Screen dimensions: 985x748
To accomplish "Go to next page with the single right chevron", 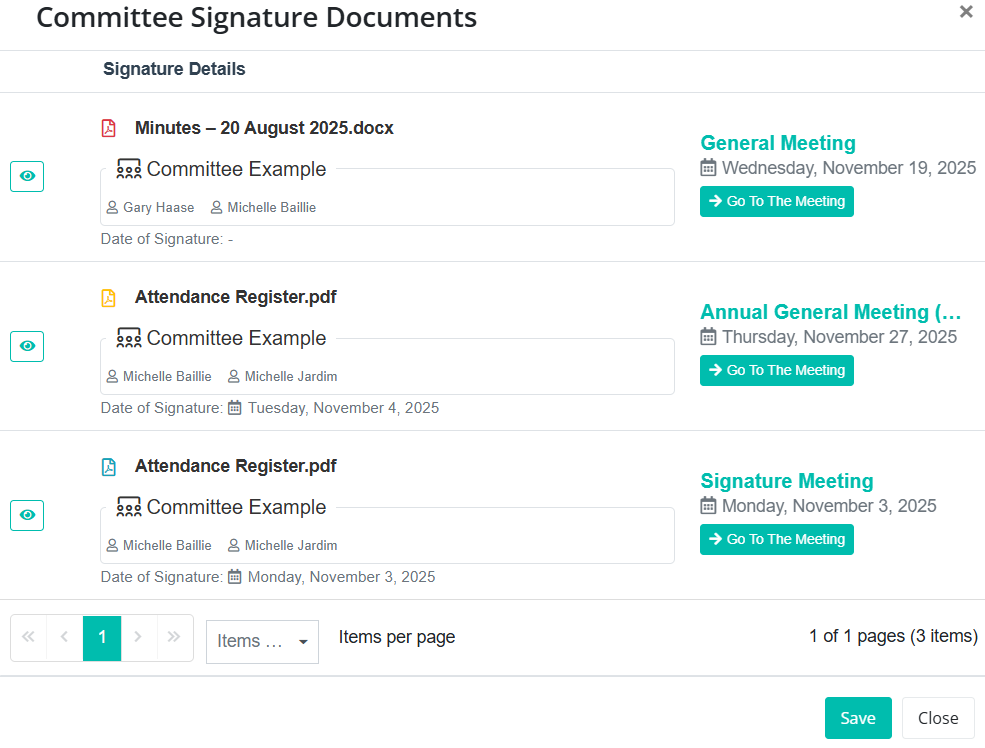I will 138,637.
